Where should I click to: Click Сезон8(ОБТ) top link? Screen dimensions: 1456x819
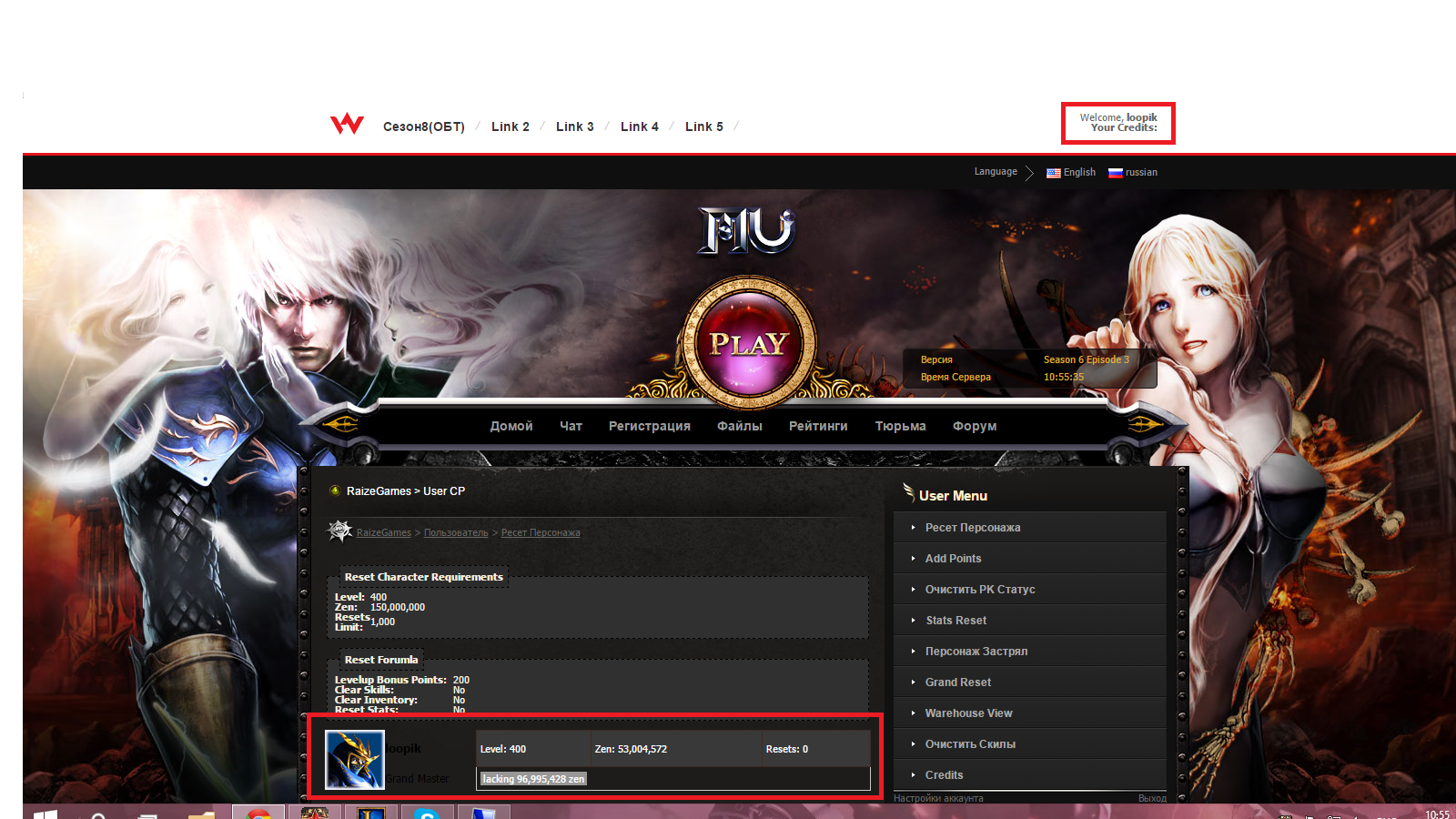pos(423,126)
